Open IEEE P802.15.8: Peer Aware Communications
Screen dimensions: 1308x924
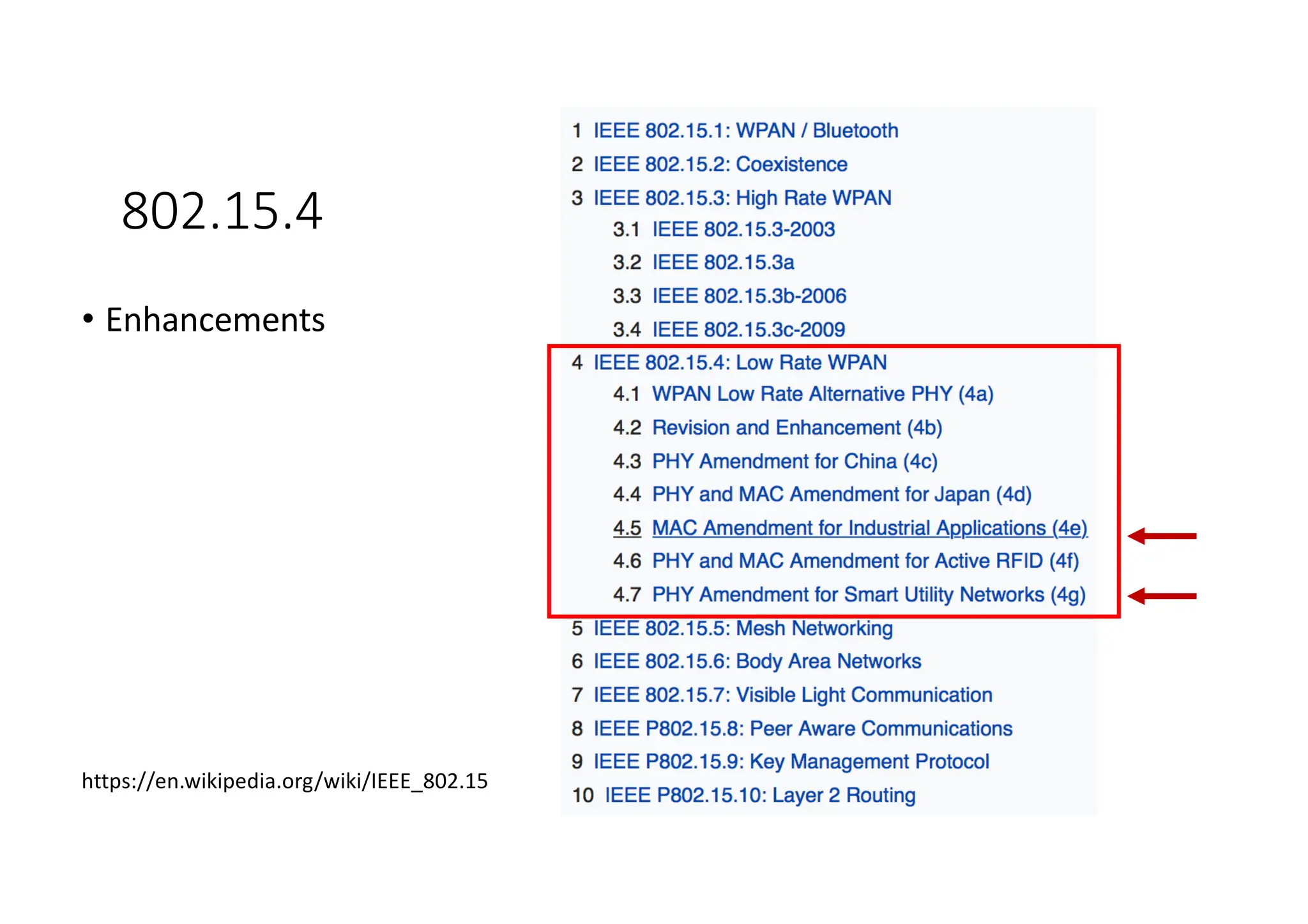click(803, 729)
